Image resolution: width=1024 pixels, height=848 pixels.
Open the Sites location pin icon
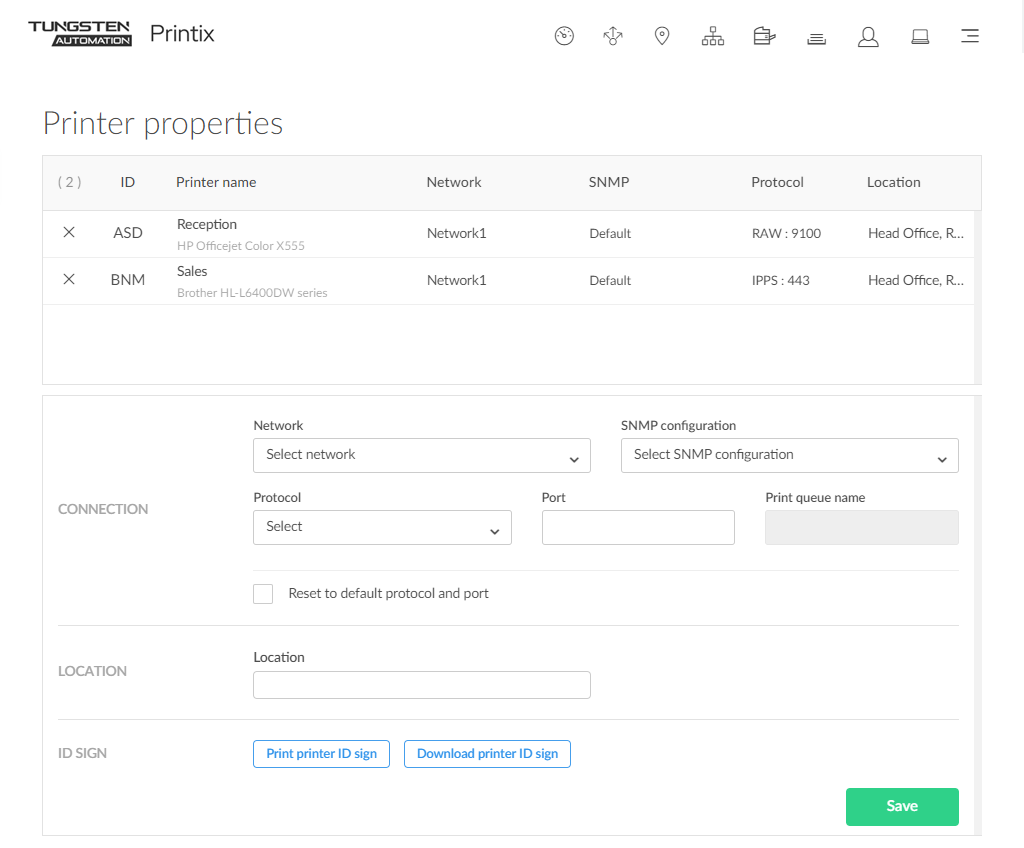click(x=662, y=37)
